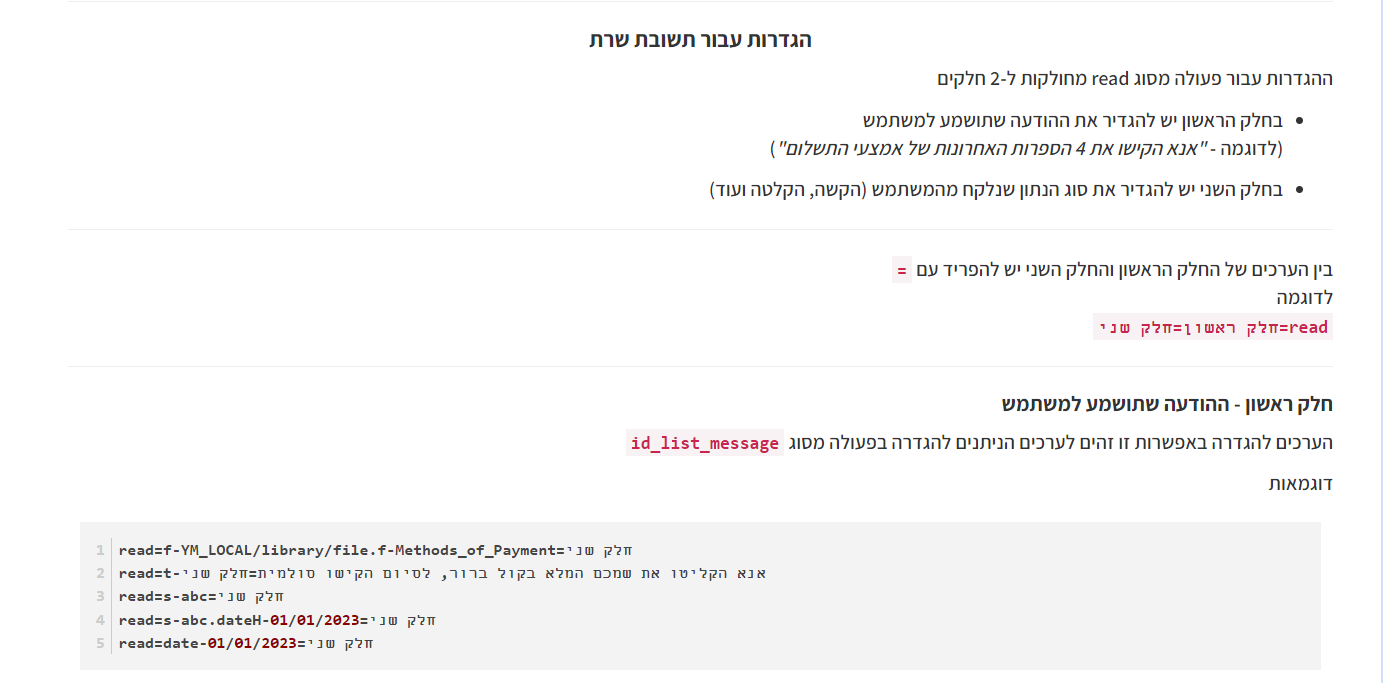Click the code line starting with read=t-

click(441, 573)
